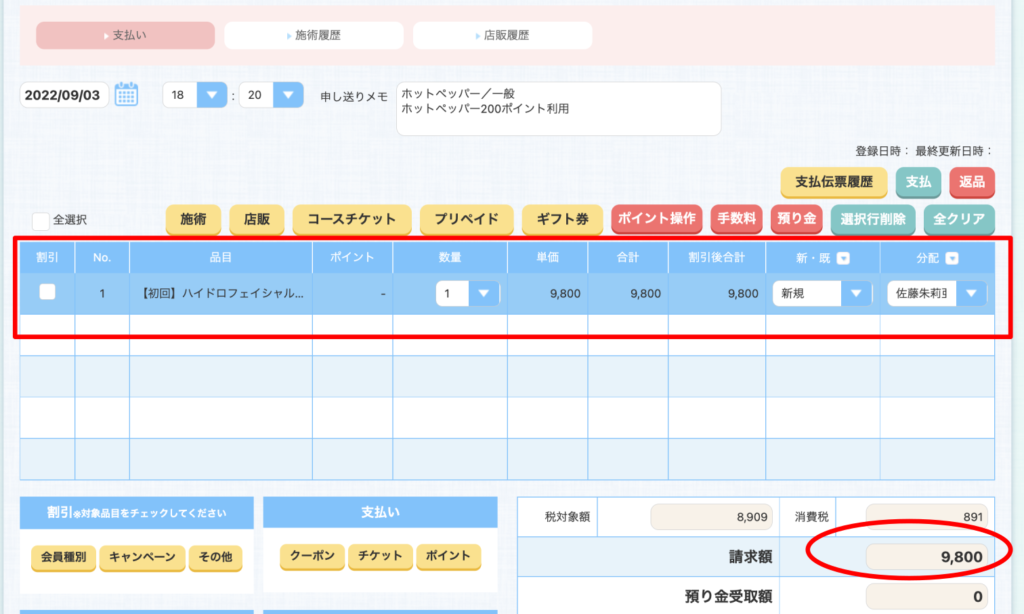Click the 申し送りメモ text area
This screenshot has width=1024, height=614.
click(x=558, y=108)
